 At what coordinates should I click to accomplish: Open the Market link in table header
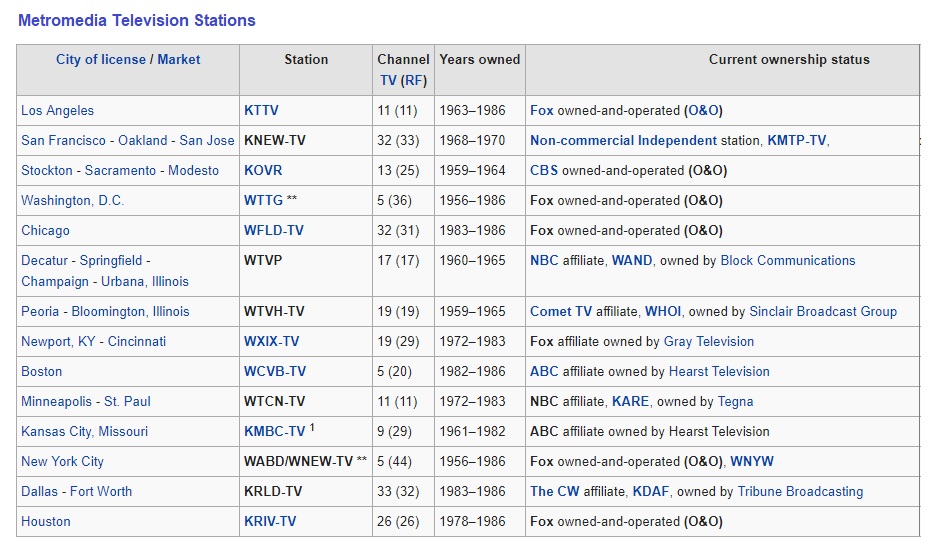point(179,60)
